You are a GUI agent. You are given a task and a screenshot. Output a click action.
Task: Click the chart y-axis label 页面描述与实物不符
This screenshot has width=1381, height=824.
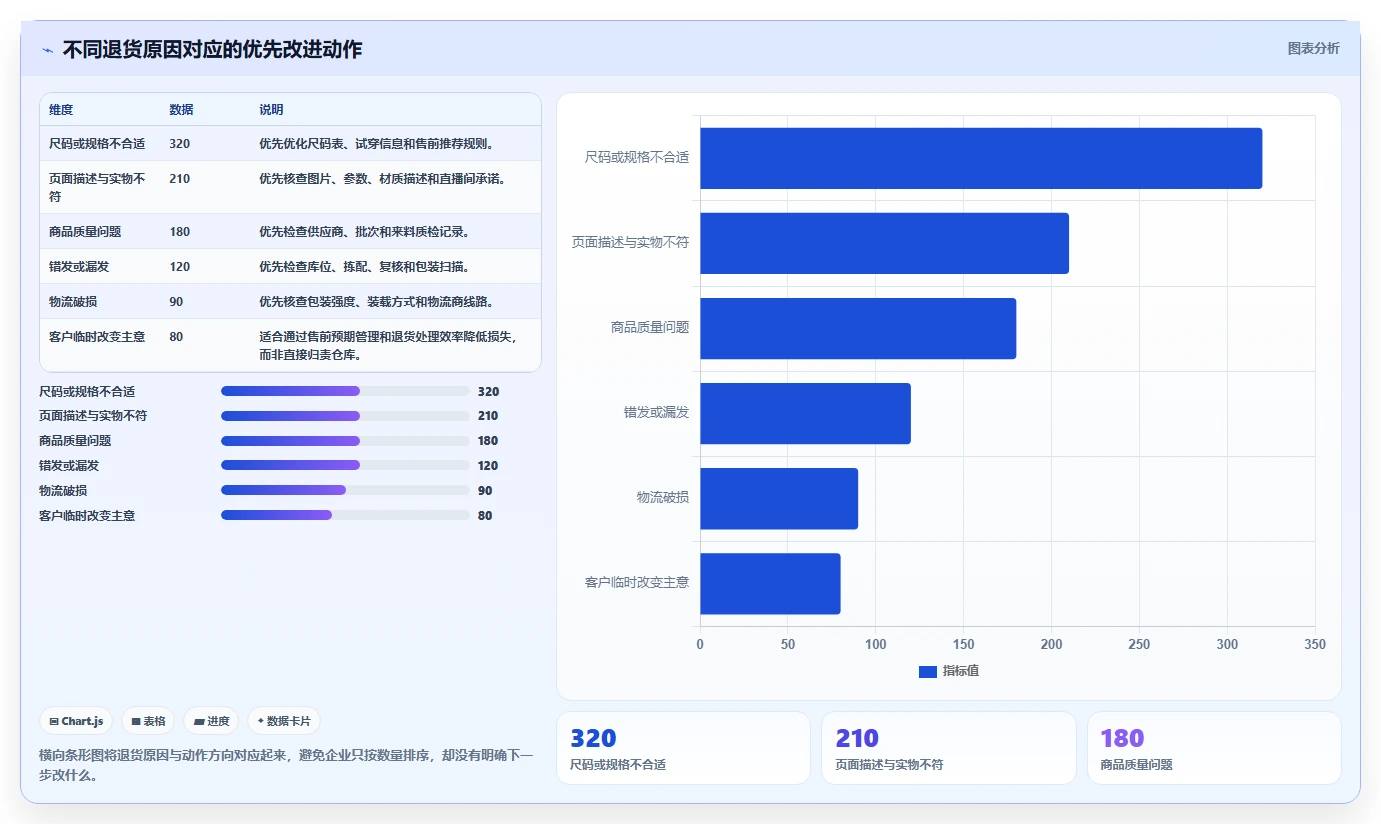click(x=631, y=243)
